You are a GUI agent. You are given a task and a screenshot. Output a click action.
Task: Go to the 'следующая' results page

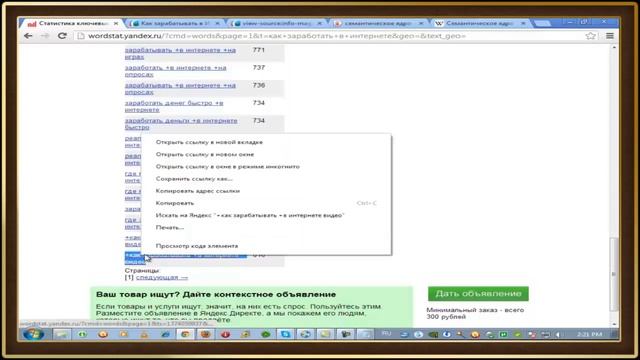coord(162,277)
